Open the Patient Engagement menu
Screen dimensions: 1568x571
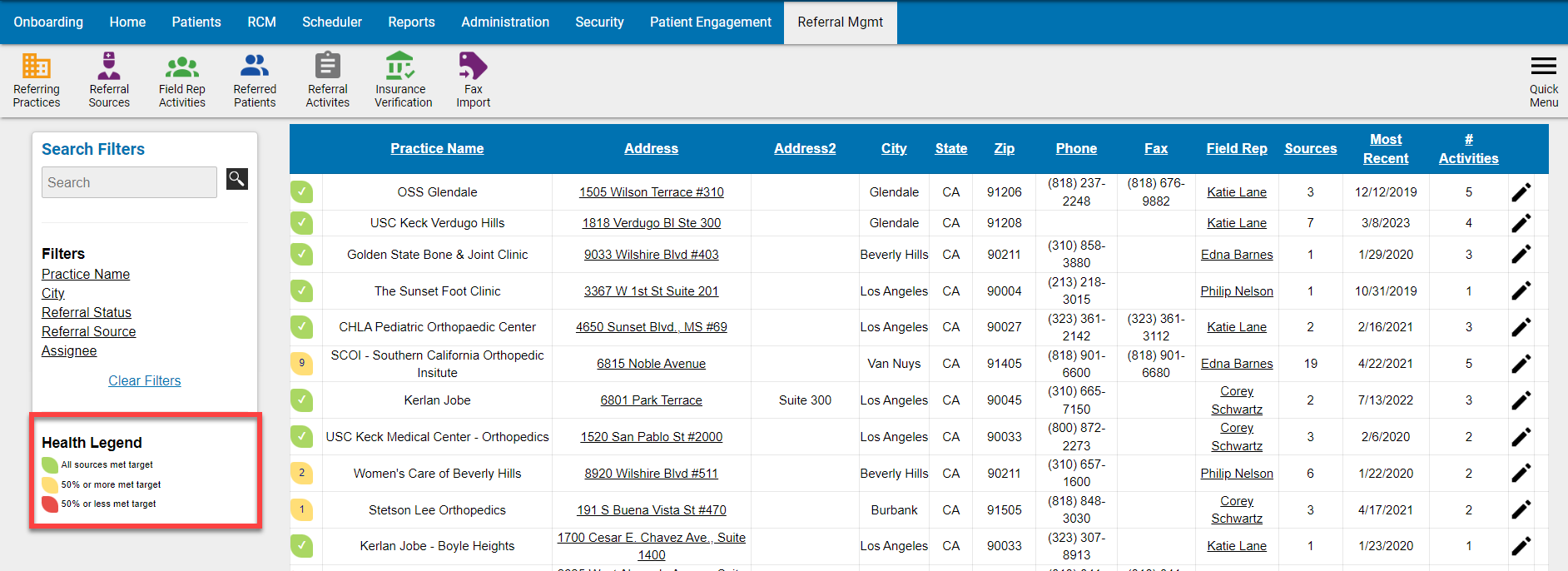[710, 22]
